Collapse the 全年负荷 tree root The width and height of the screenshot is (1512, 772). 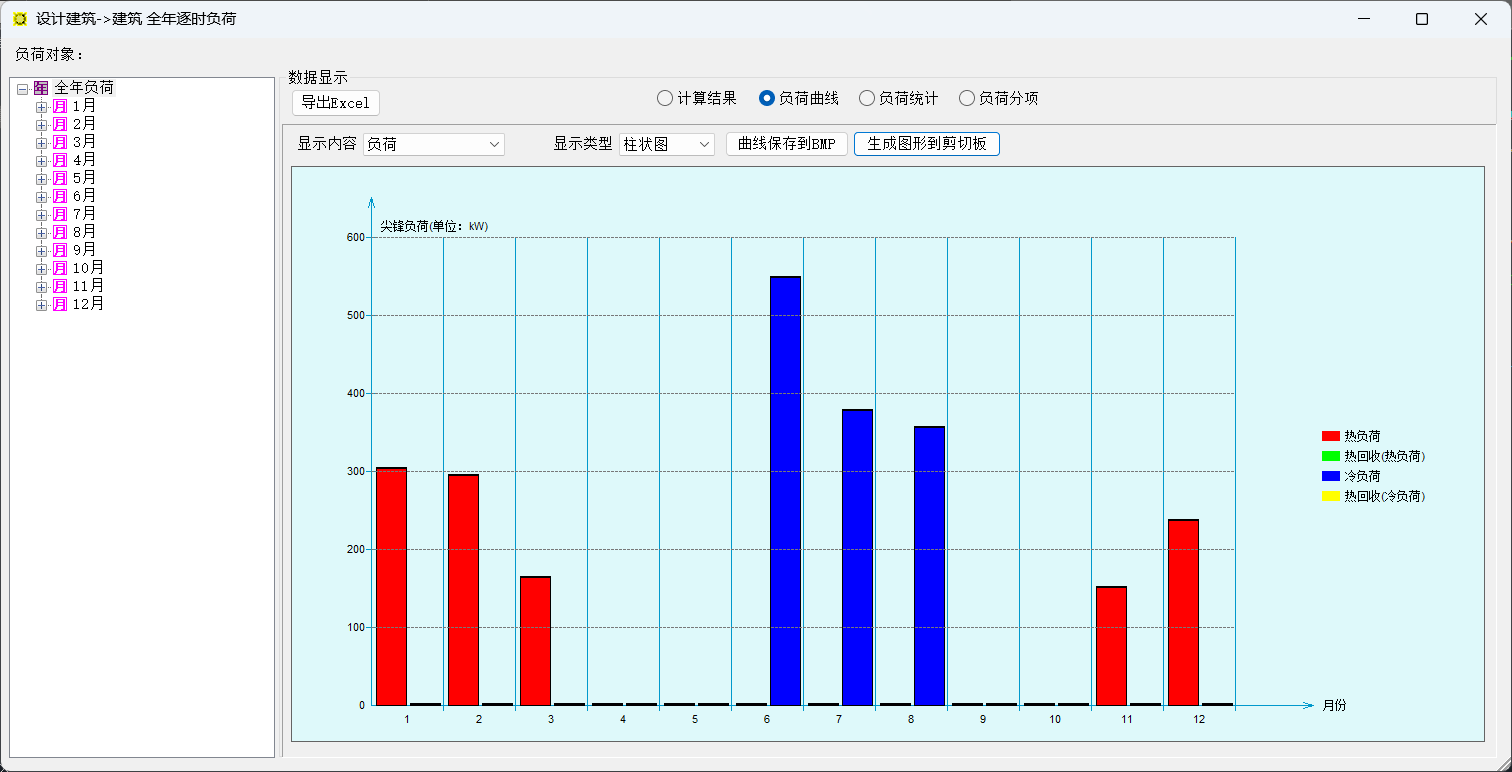click(22, 89)
